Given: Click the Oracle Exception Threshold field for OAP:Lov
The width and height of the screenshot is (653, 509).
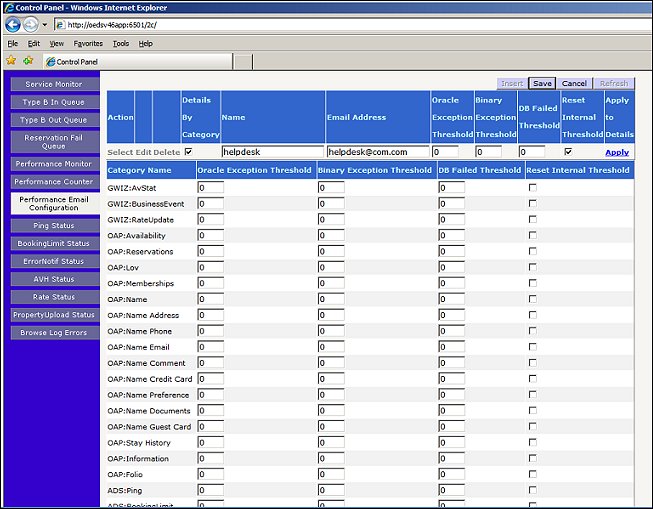Looking at the screenshot, I should tap(211, 267).
